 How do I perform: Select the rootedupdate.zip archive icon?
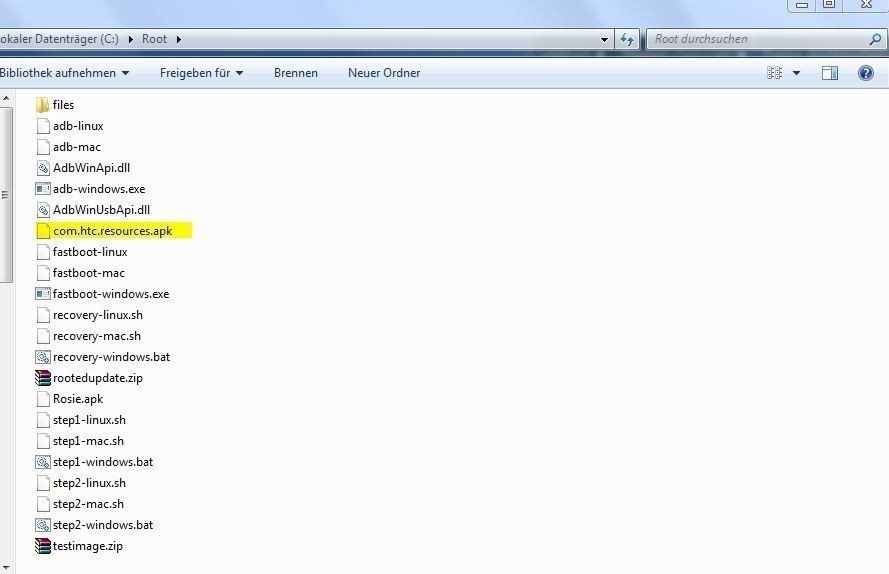(x=43, y=378)
